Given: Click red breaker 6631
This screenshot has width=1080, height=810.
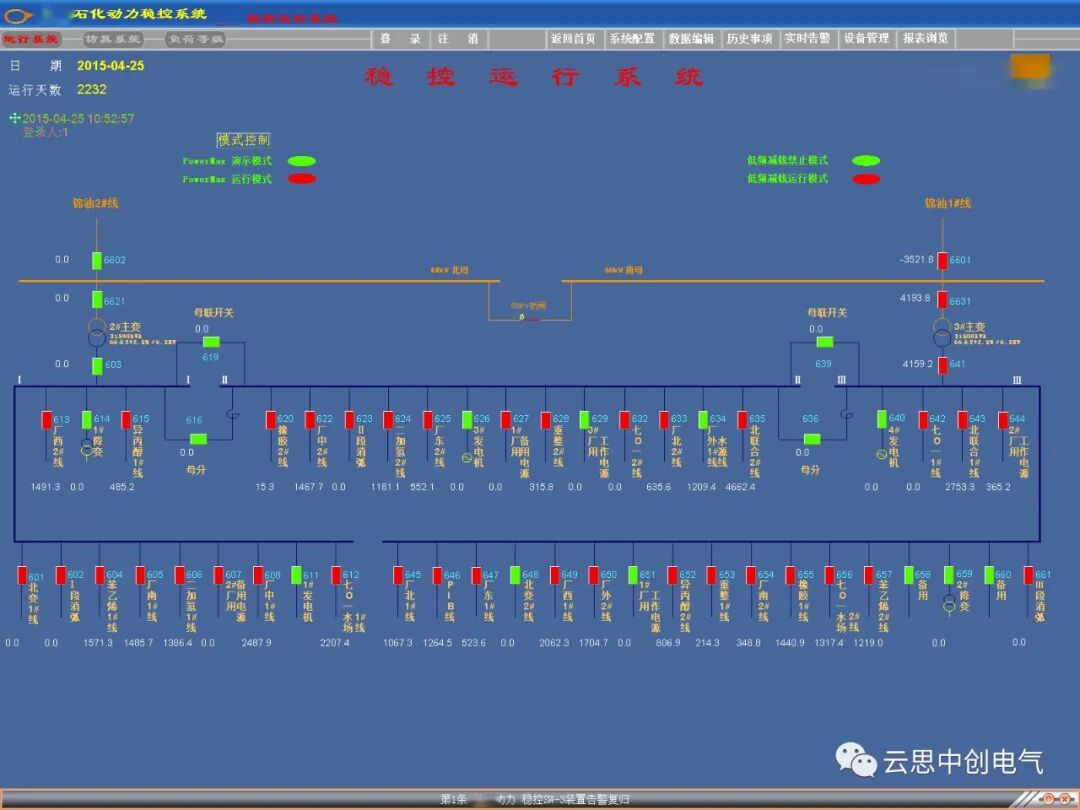Looking at the screenshot, I should pyautogui.click(x=942, y=300).
